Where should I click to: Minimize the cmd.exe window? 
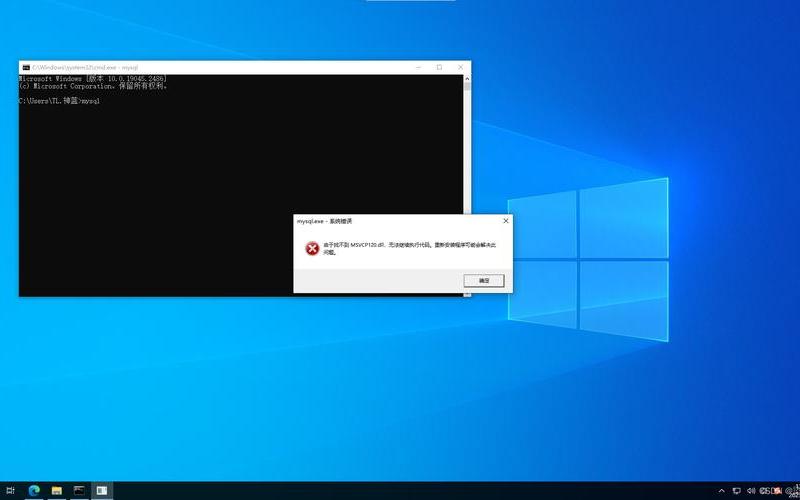click(x=418, y=67)
